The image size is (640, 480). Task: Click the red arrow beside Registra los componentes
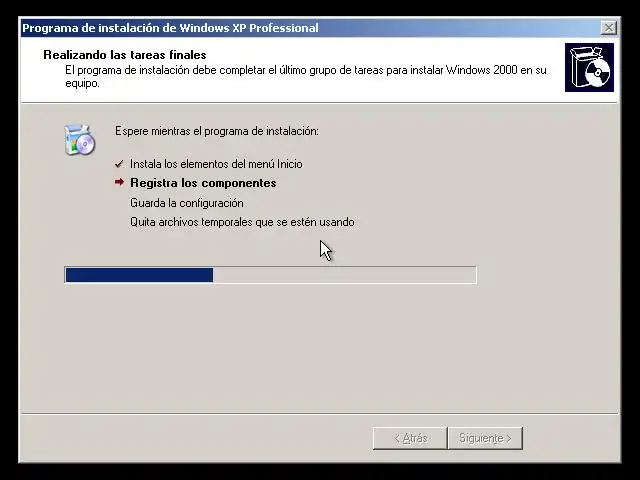(119, 182)
